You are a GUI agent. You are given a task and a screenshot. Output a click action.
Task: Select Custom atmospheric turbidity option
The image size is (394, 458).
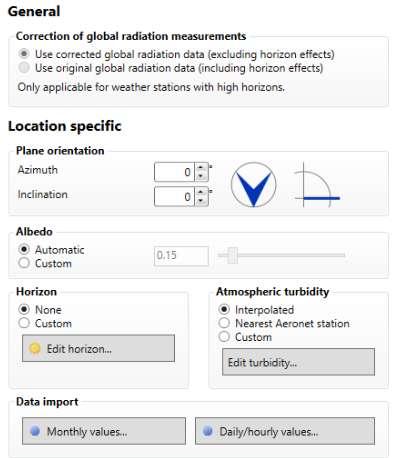coord(224,337)
